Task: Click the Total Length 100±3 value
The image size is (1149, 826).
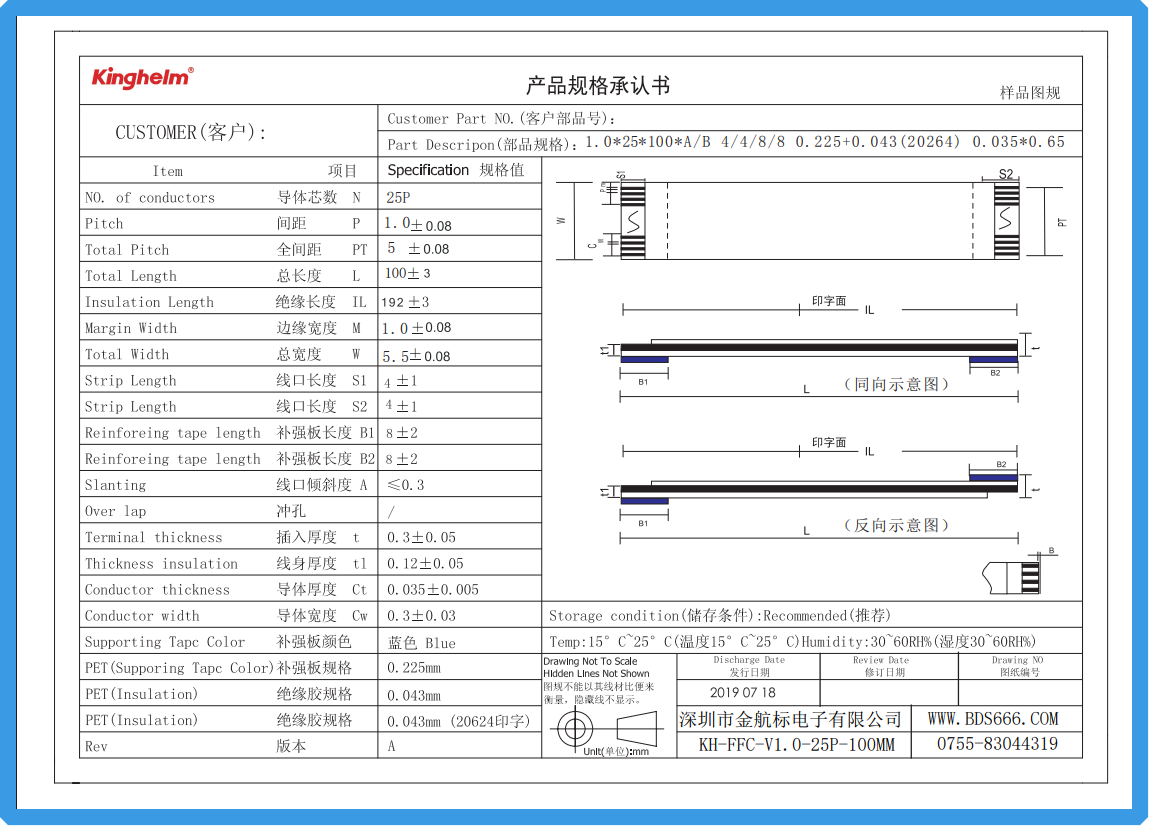Action: click(407, 273)
